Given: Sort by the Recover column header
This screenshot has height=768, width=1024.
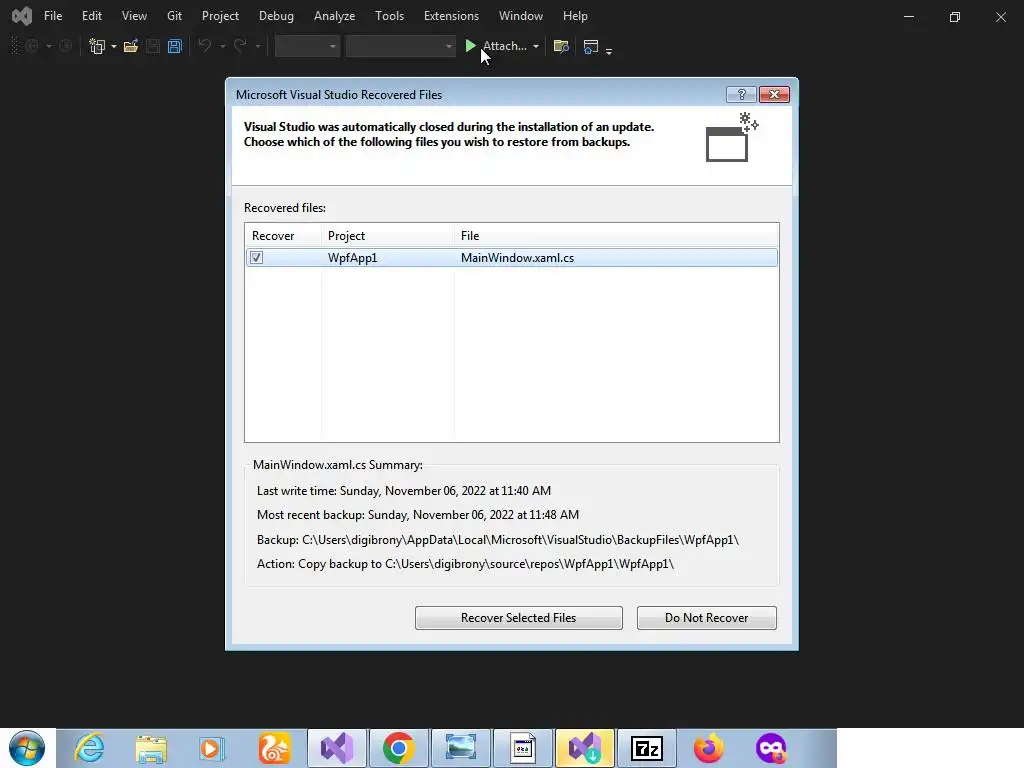Looking at the screenshot, I should [x=283, y=236].
